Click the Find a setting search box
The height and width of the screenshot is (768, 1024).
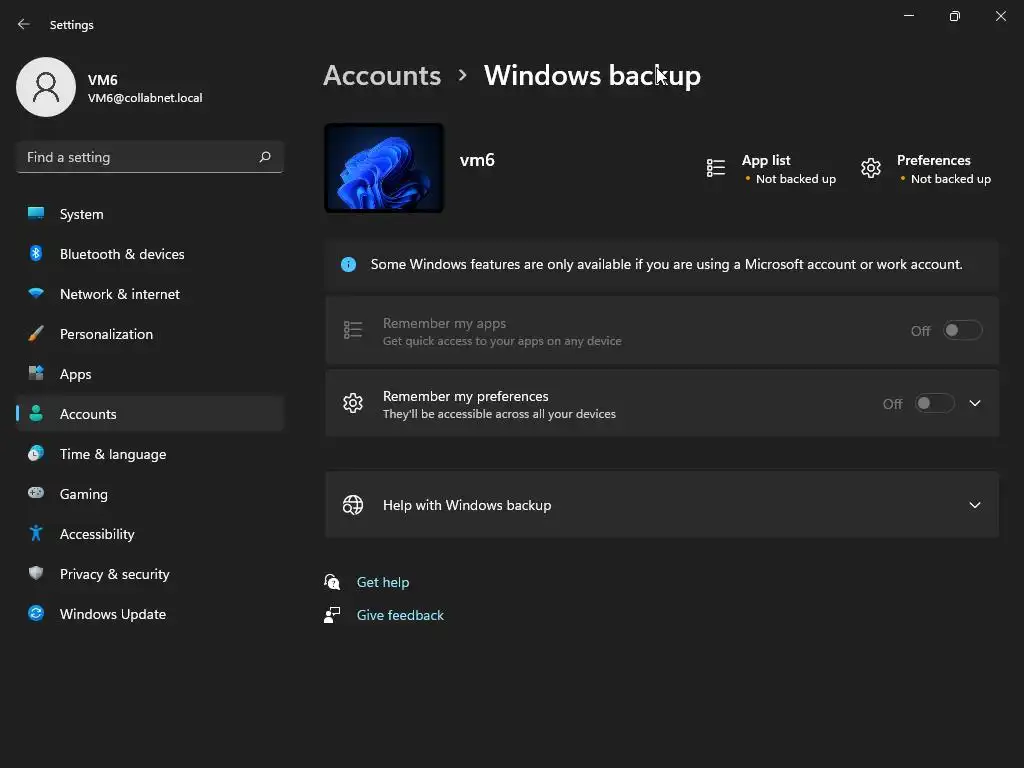[x=135, y=157]
